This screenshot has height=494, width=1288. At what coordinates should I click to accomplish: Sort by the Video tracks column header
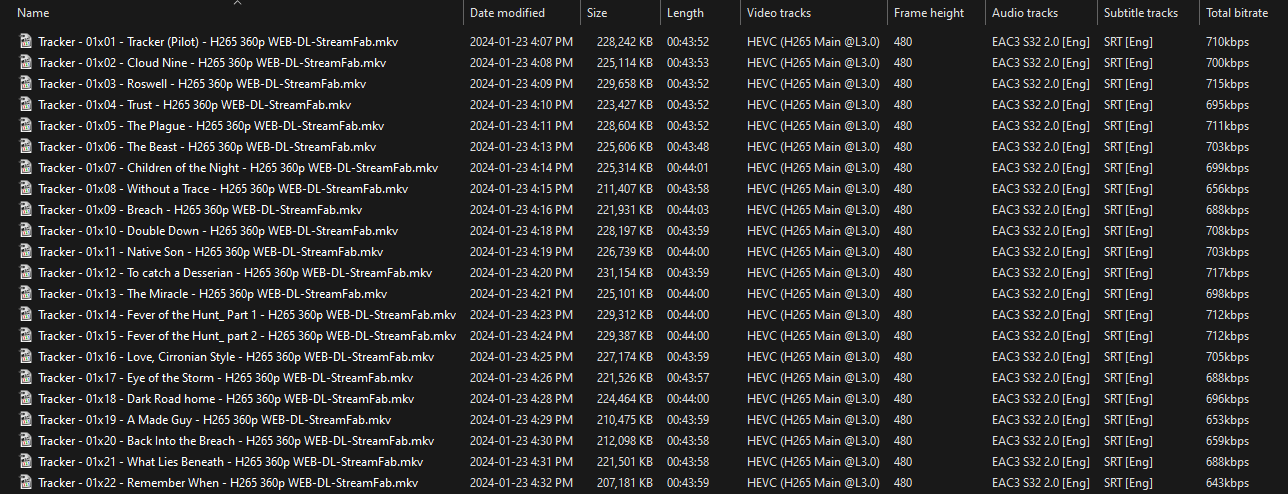point(779,13)
